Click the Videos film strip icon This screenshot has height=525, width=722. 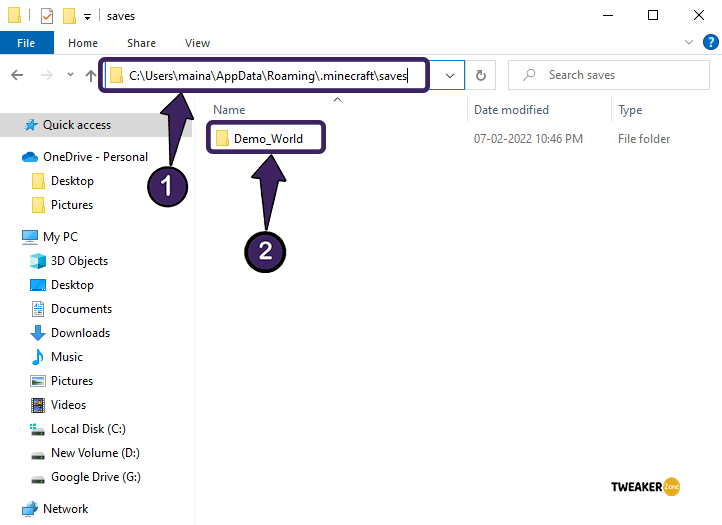coord(38,405)
